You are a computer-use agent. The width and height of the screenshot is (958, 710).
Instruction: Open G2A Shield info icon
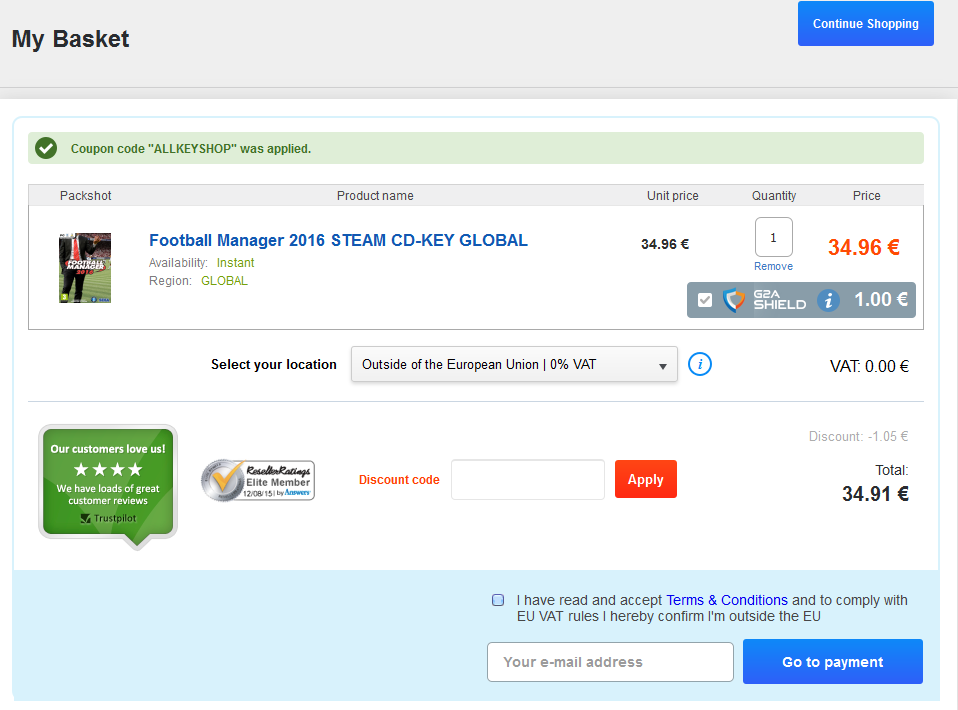pyautogui.click(x=828, y=300)
